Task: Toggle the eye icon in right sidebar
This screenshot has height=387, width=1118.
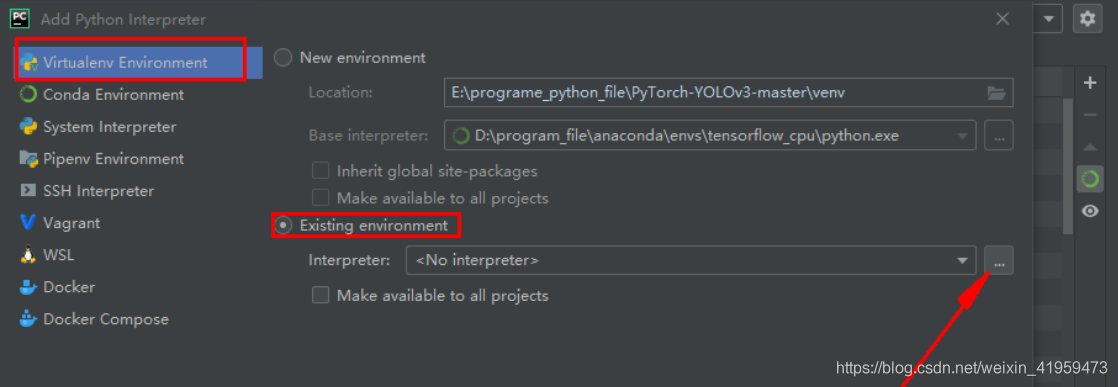Action: [x=1089, y=211]
